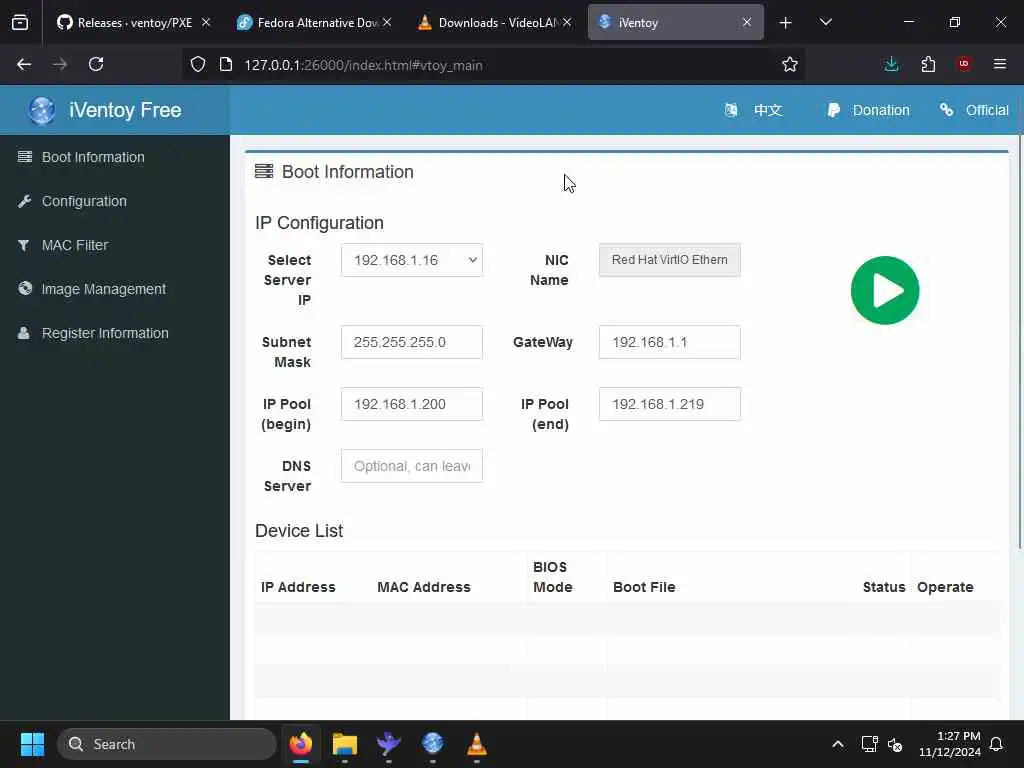Bookmark this page with the star icon
Viewport: 1024px width, 768px height.
790,64
